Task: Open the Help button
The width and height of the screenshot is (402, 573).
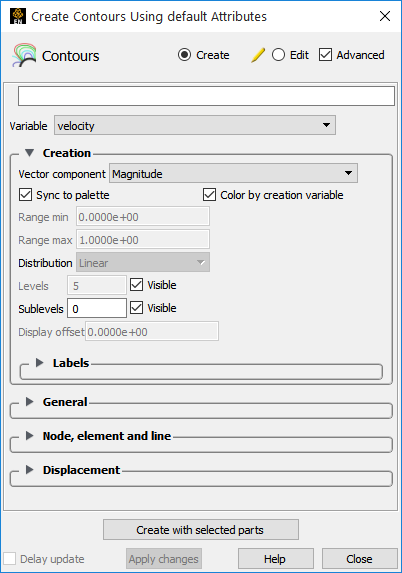Action: click(x=276, y=558)
